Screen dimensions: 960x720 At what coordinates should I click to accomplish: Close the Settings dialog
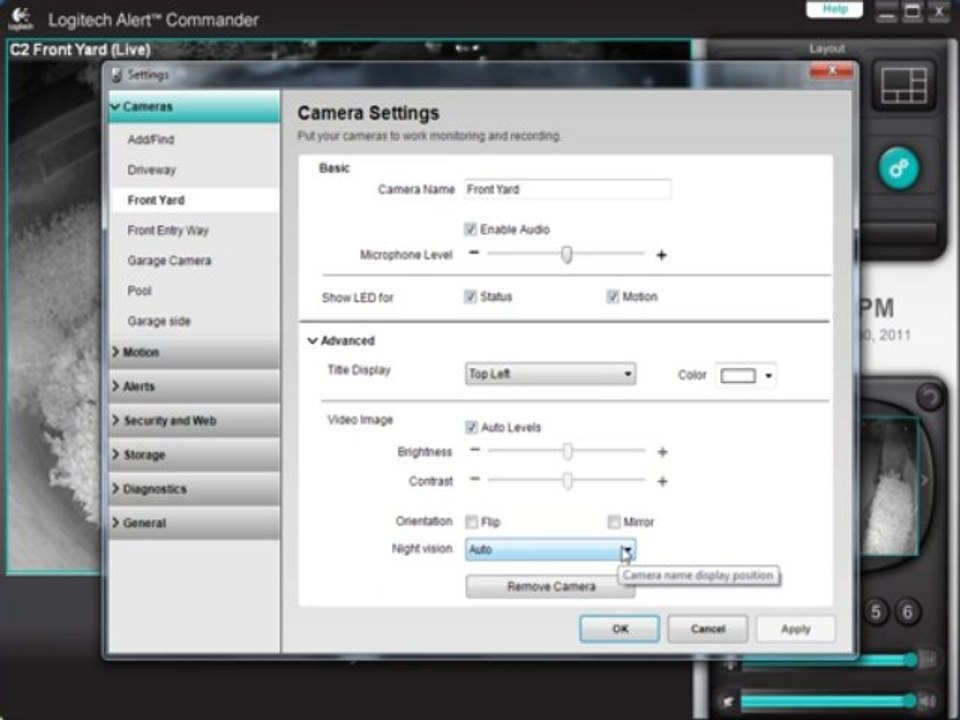pos(831,71)
